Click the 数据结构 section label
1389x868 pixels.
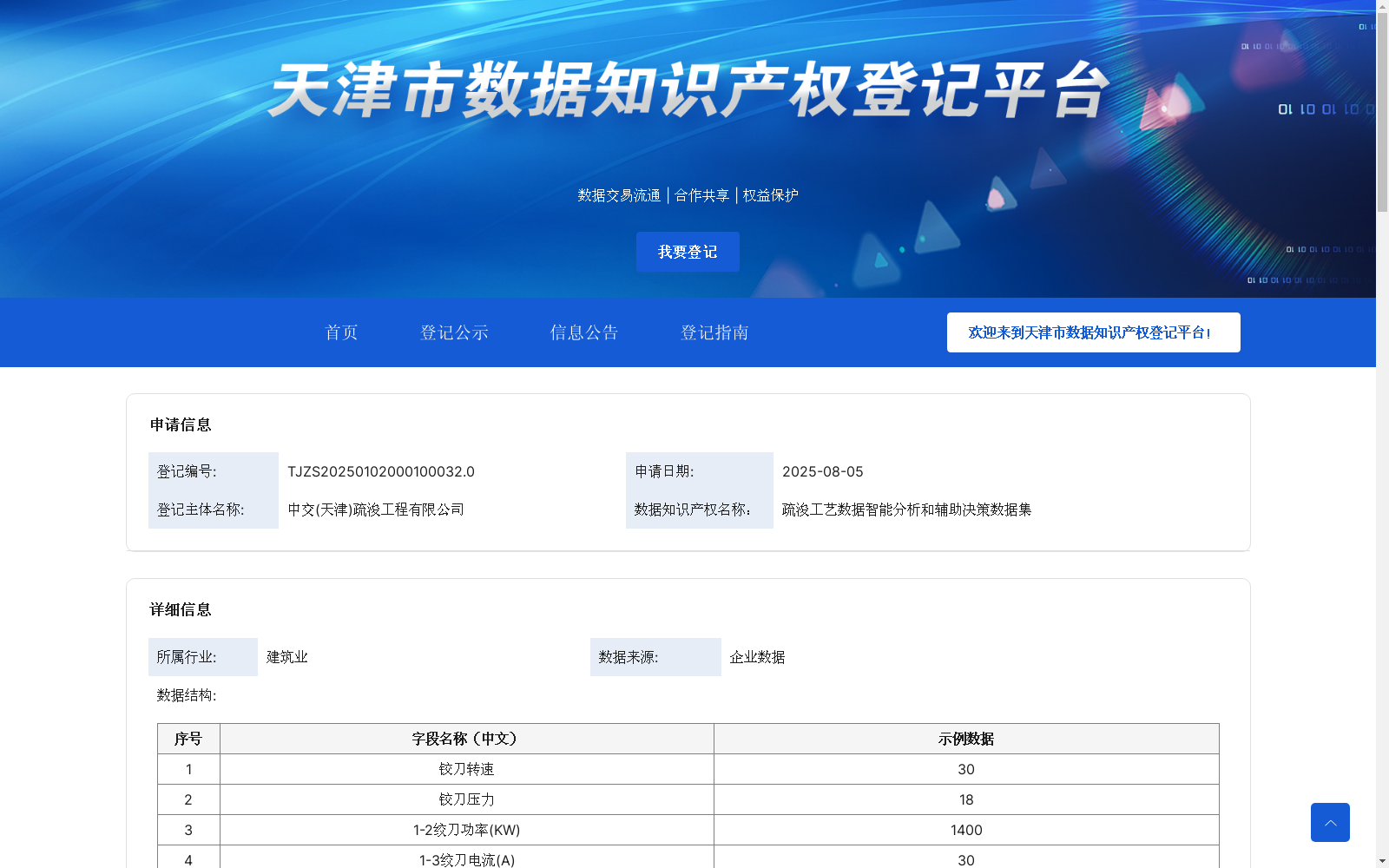pyautogui.click(x=185, y=694)
